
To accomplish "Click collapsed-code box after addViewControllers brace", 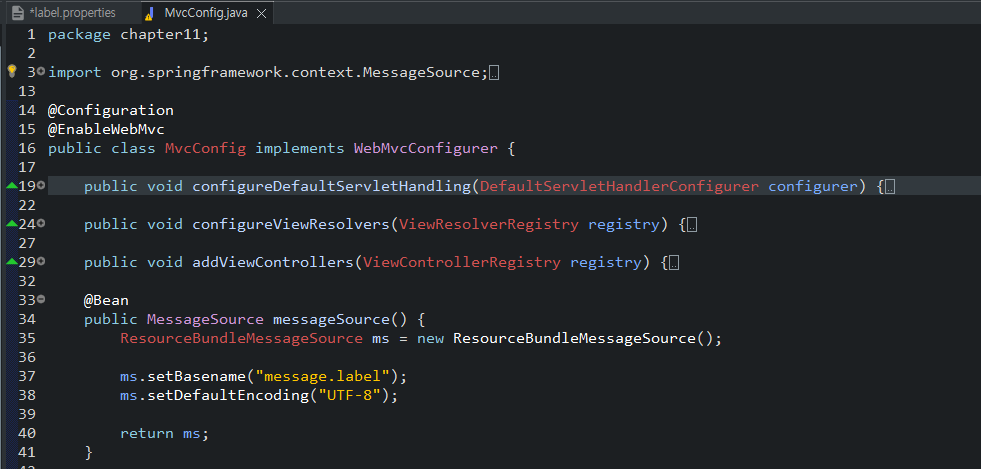I will click(674, 263).
